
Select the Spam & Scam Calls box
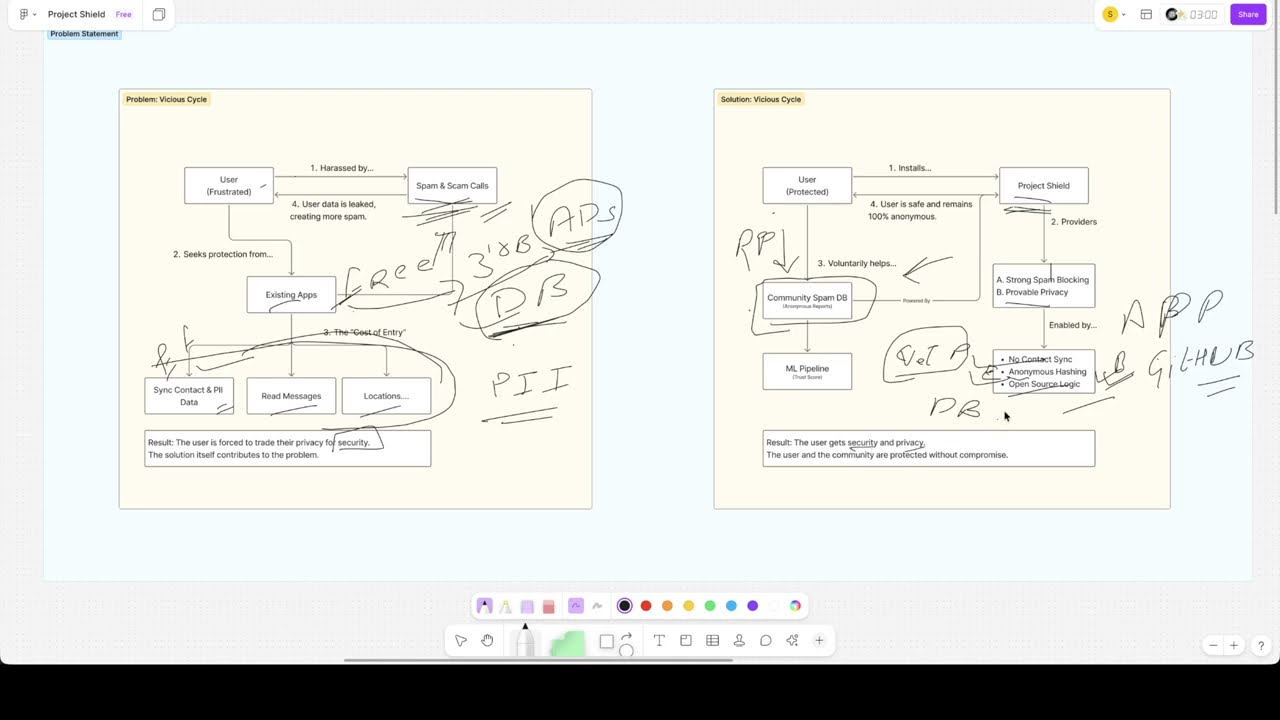[452, 186]
